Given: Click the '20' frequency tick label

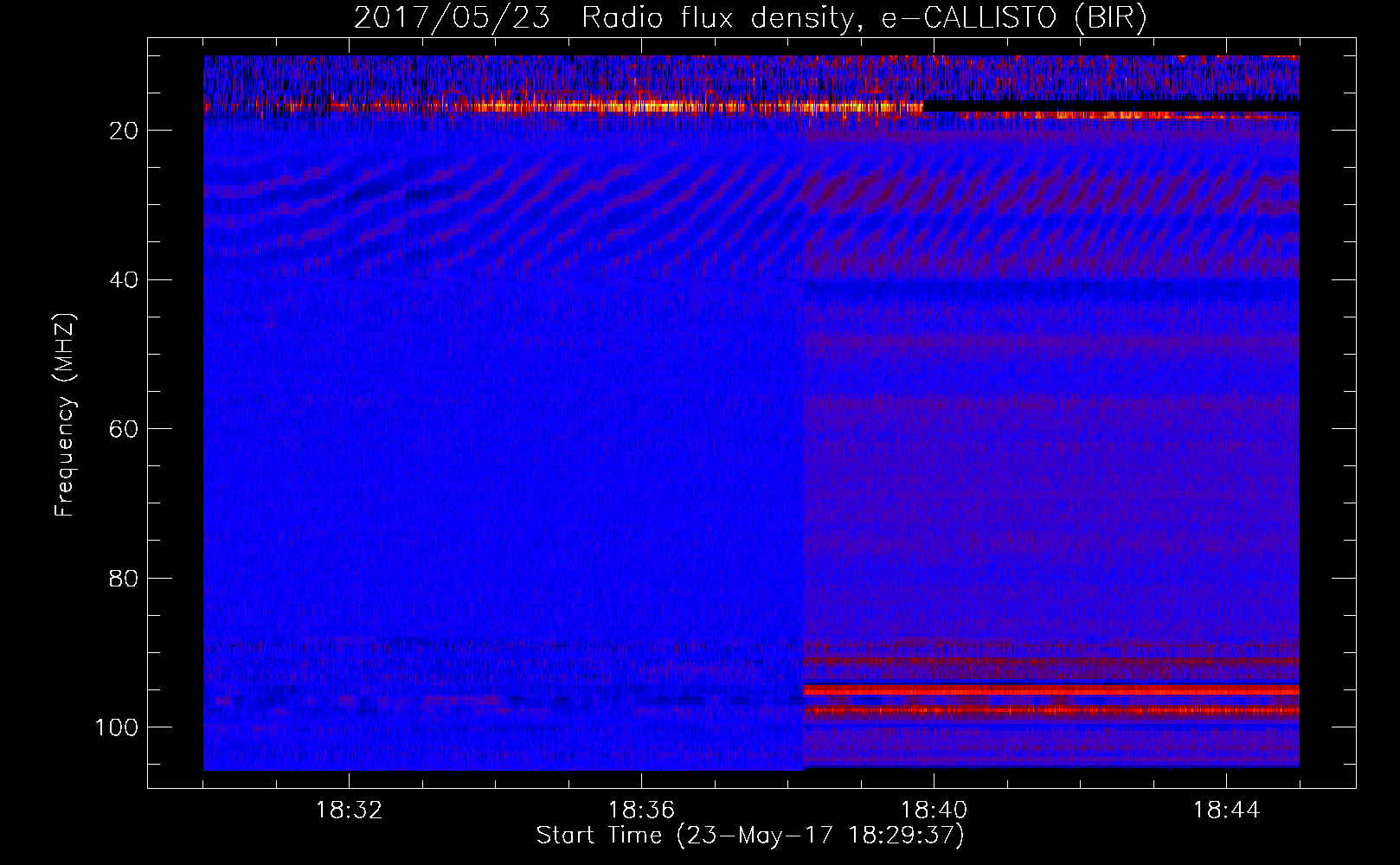Looking at the screenshot, I should click(x=124, y=131).
